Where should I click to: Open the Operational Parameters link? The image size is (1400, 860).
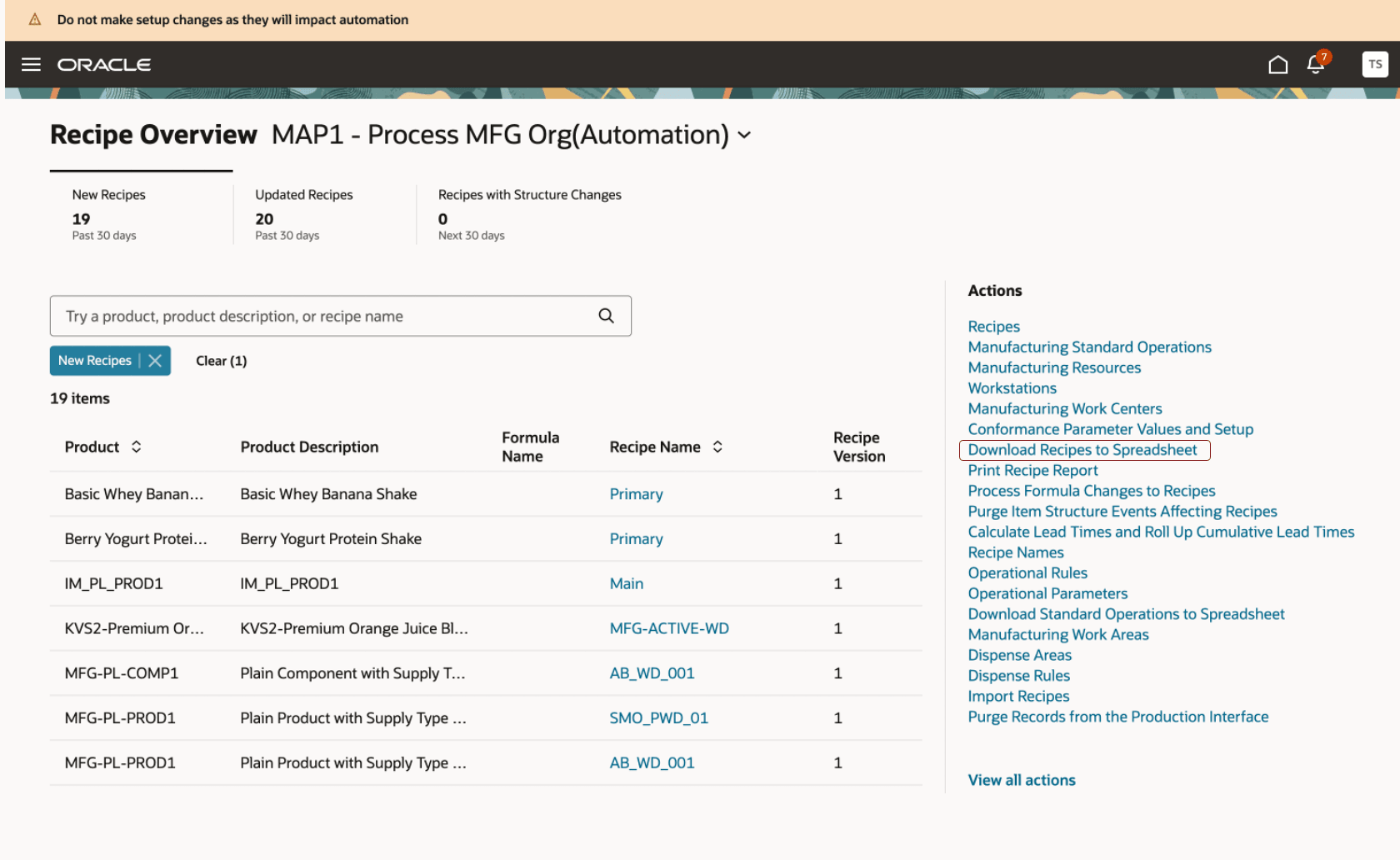coord(1047,593)
